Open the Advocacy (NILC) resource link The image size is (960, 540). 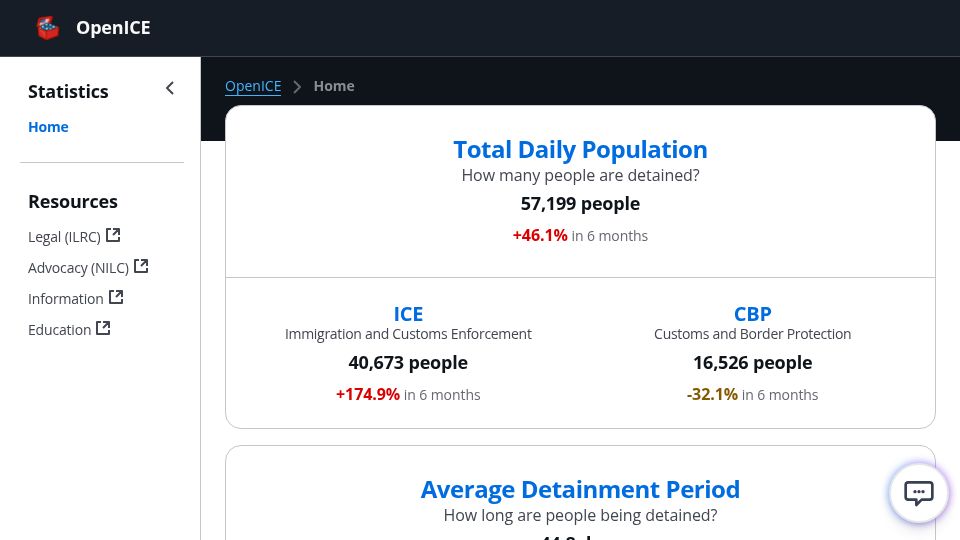tap(88, 268)
